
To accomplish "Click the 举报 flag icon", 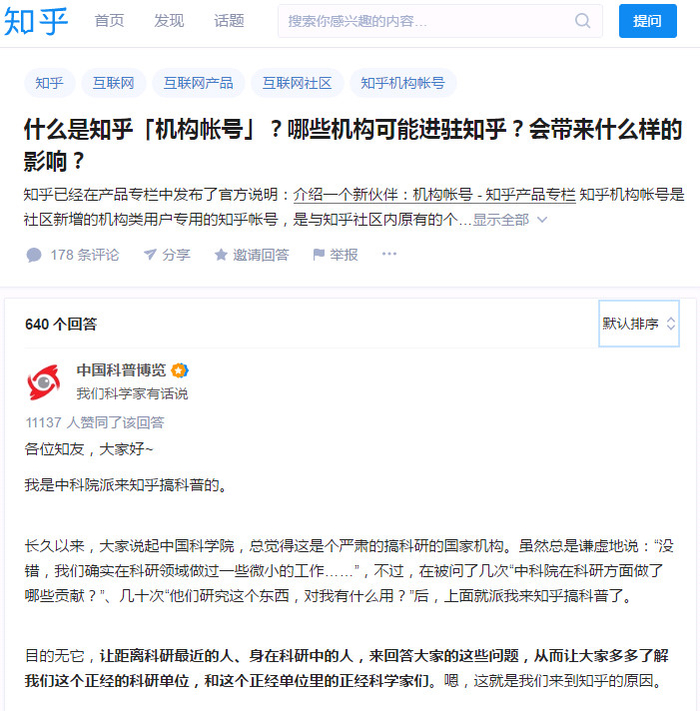I will [319, 254].
